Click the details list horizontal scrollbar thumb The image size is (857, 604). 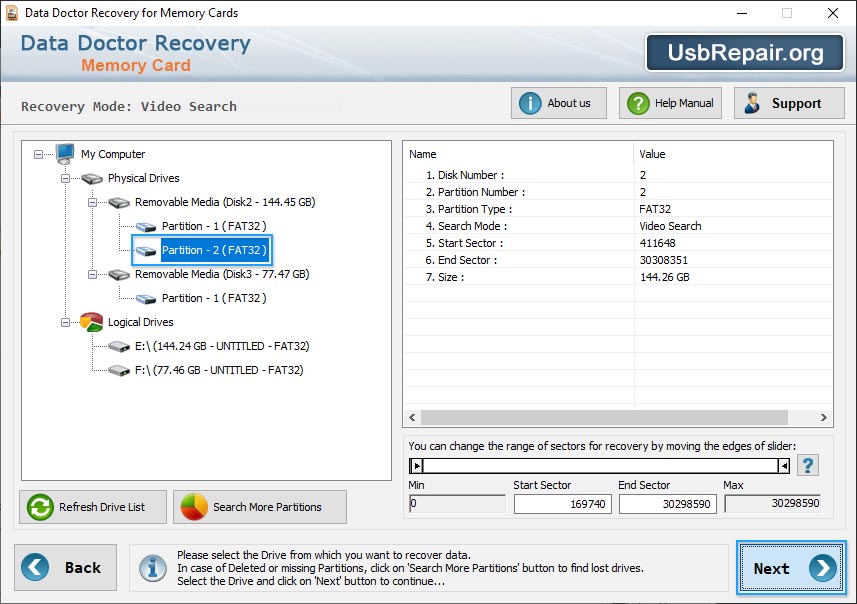(x=604, y=418)
